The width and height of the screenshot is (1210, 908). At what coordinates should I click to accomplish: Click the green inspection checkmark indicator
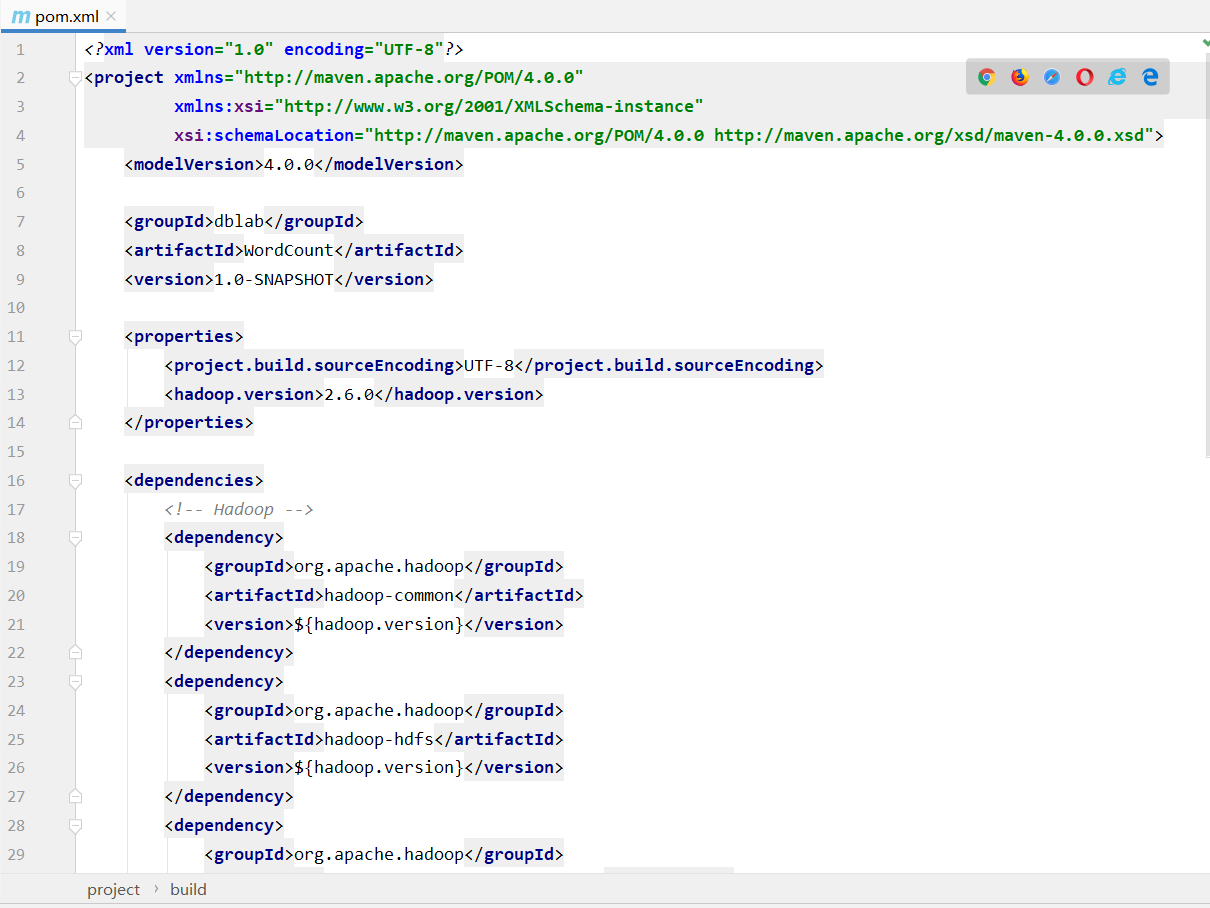click(1205, 43)
